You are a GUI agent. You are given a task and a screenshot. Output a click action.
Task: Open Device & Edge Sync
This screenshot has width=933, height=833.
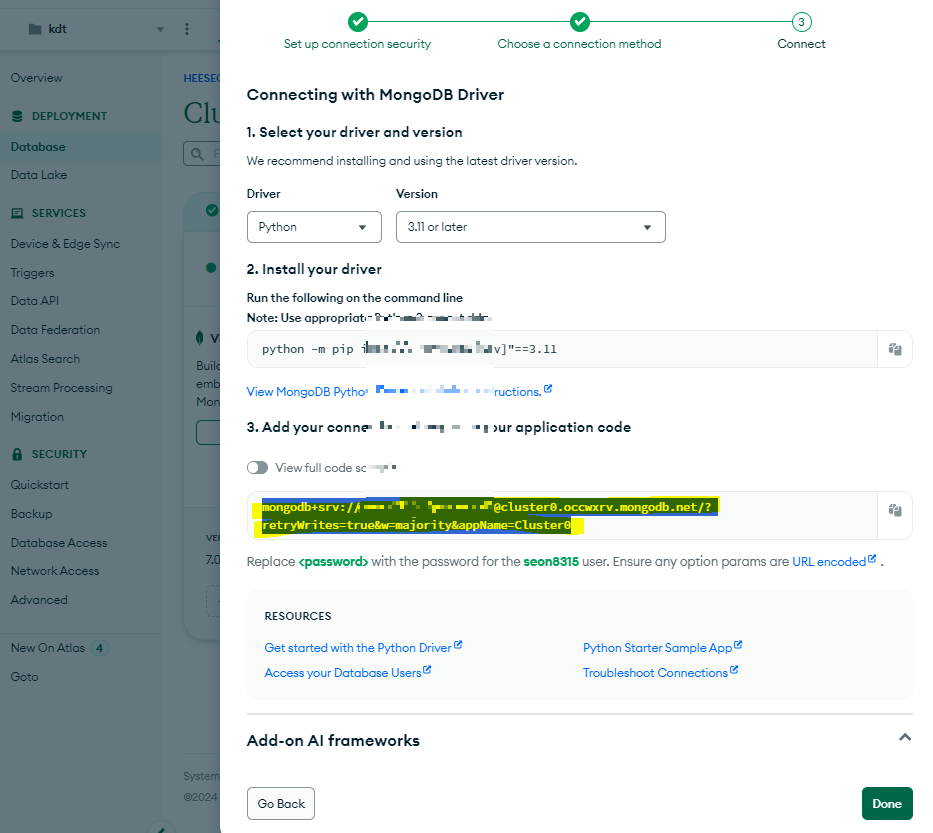point(65,244)
